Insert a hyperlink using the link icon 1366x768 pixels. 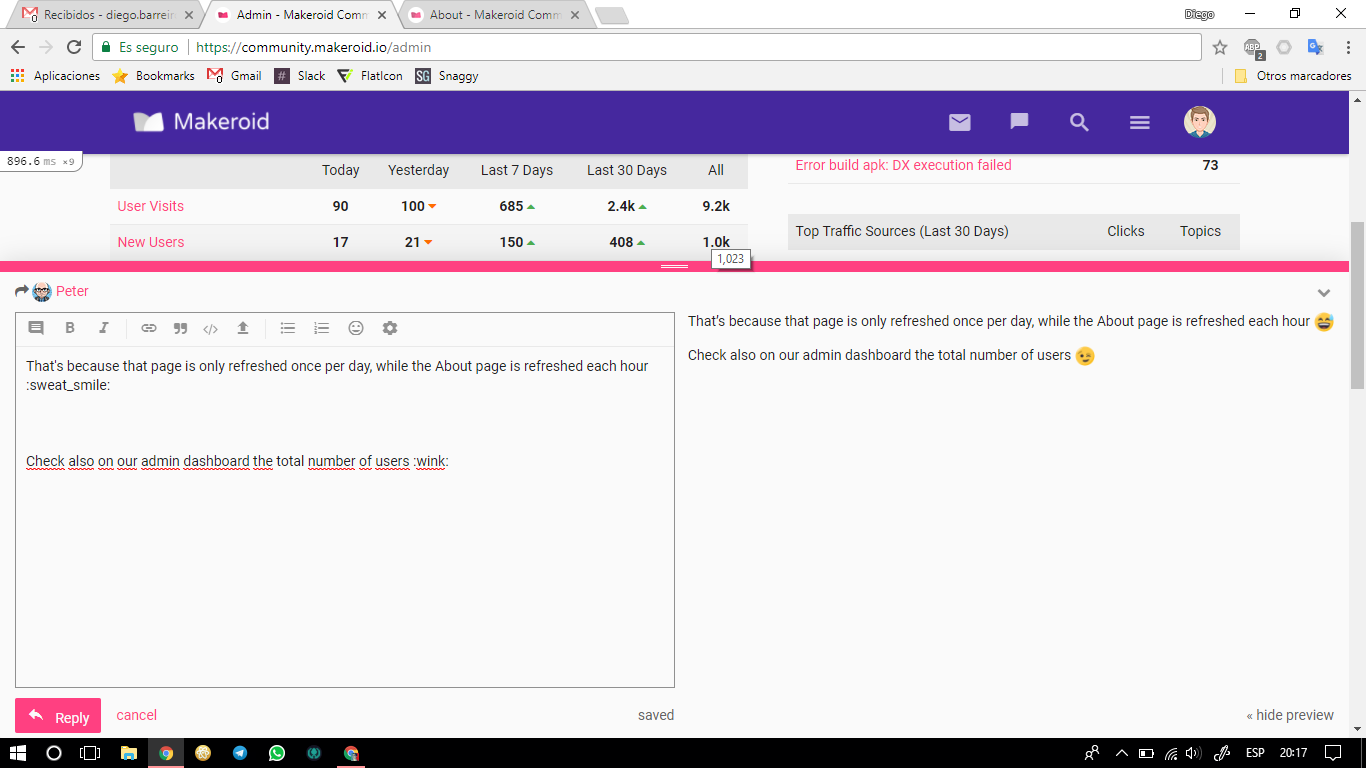(149, 328)
